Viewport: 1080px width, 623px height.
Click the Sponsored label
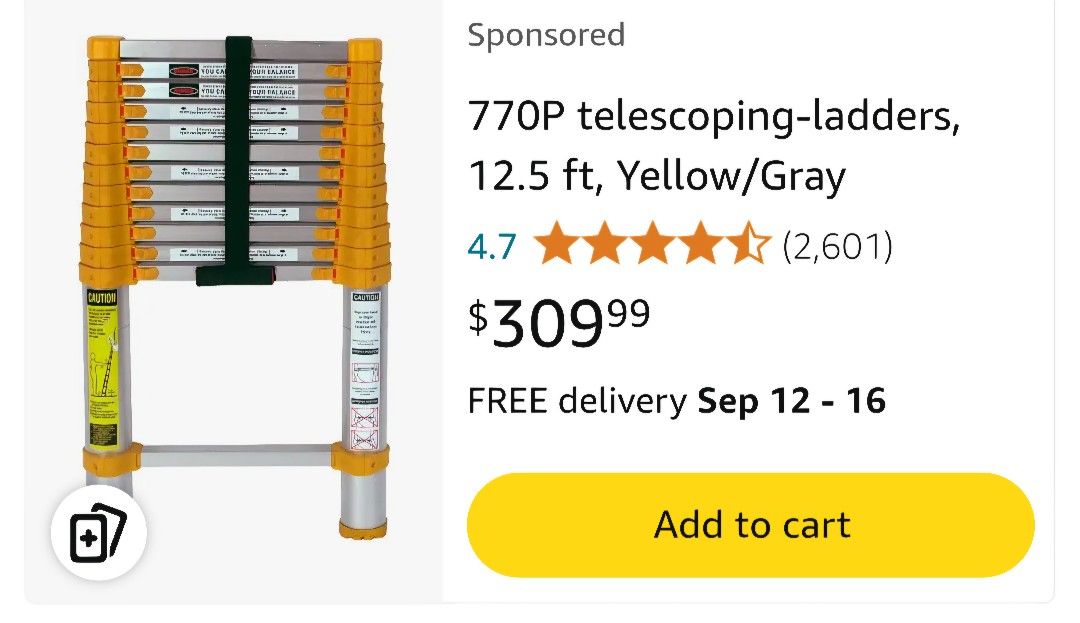point(546,35)
